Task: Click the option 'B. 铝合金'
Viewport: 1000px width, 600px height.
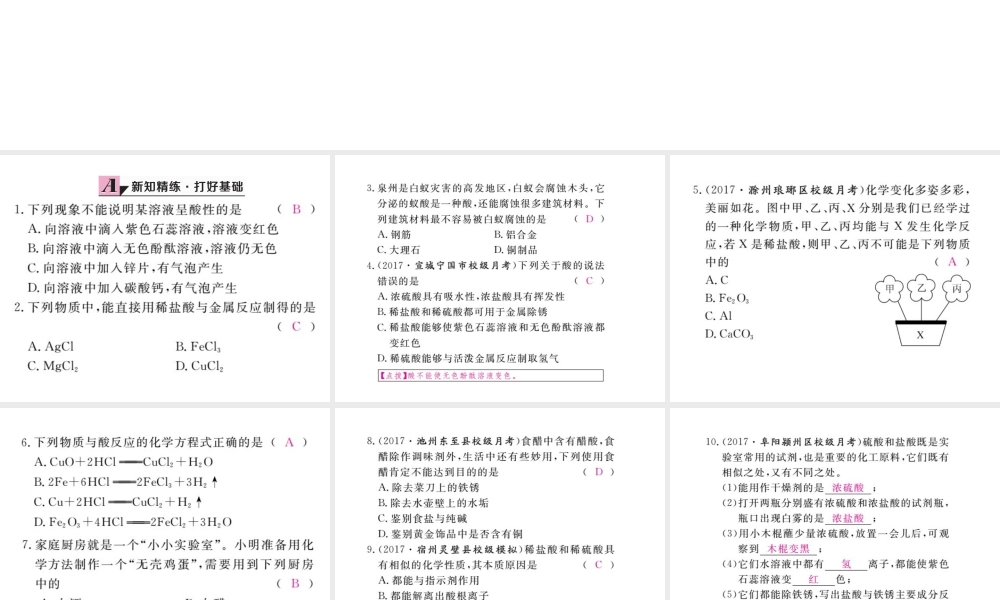Action: click(x=515, y=234)
